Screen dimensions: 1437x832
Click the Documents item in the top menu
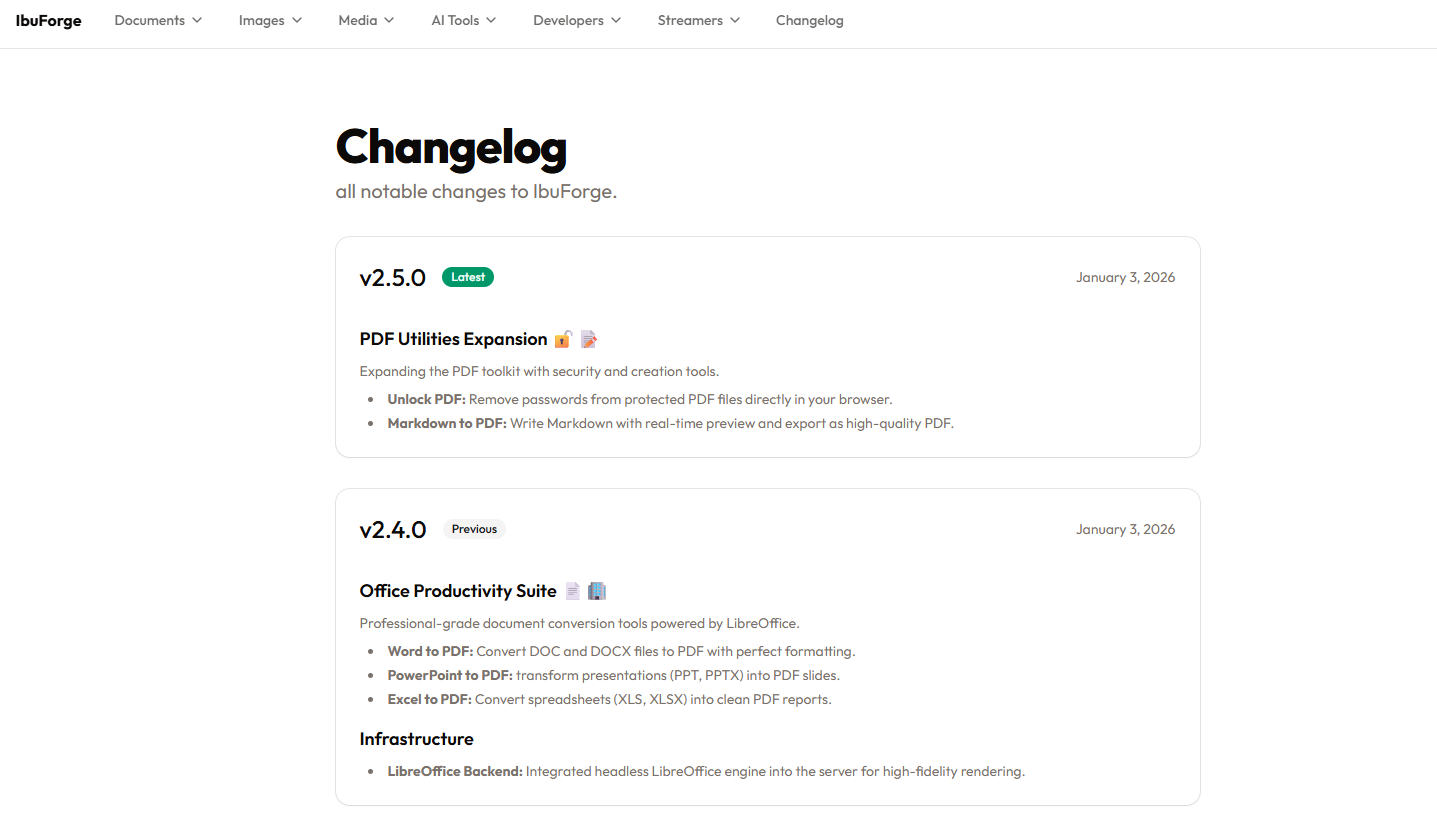pyautogui.click(x=157, y=20)
